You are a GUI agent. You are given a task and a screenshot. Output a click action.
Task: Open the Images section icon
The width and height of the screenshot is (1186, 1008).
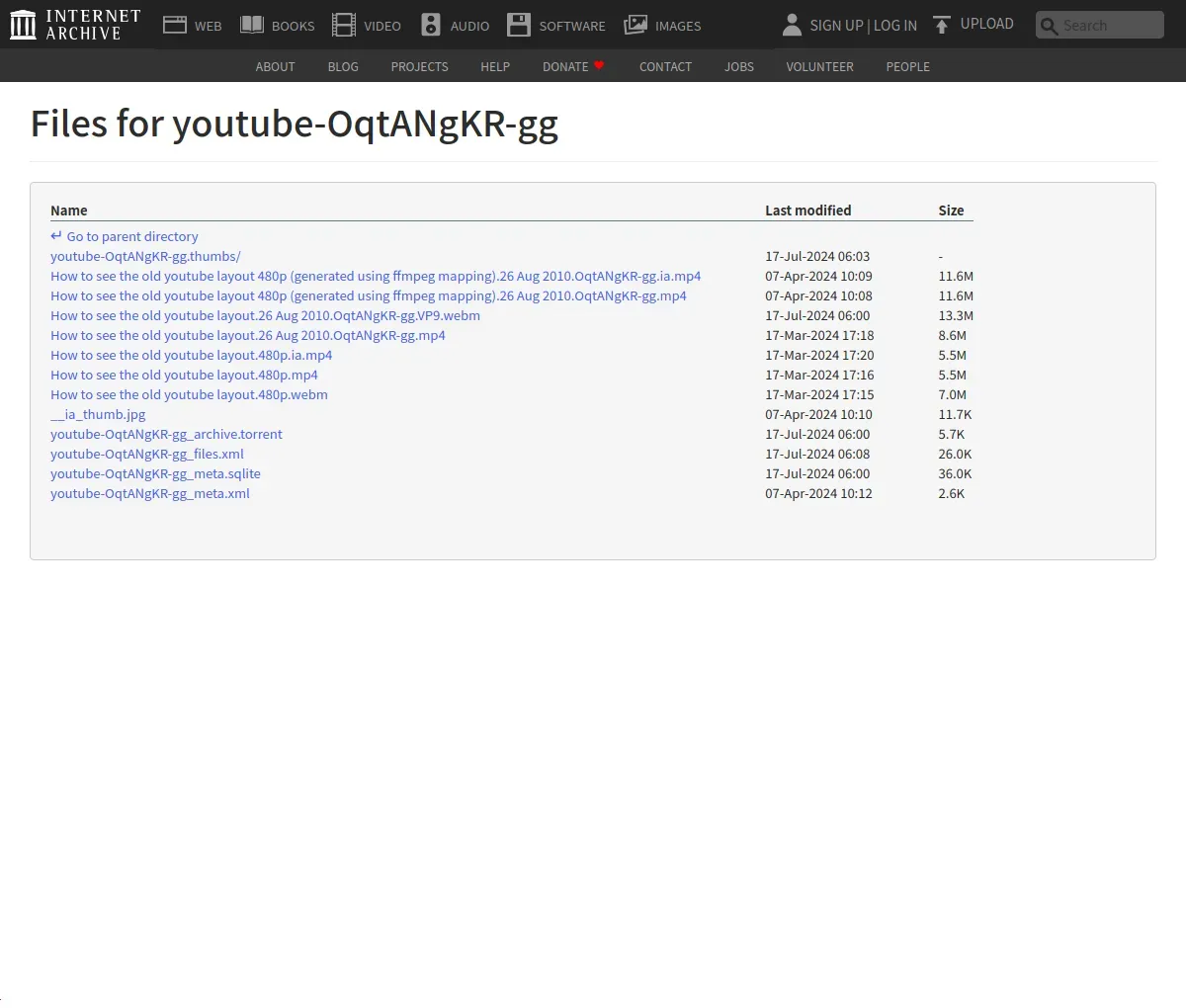pos(635,25)
